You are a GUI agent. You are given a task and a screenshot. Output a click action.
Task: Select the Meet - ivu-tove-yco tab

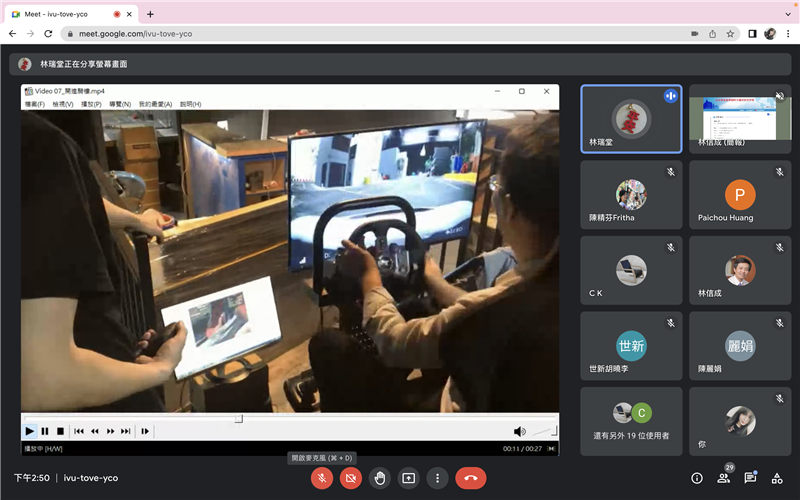pyautogui.click(x=65, y=14)
